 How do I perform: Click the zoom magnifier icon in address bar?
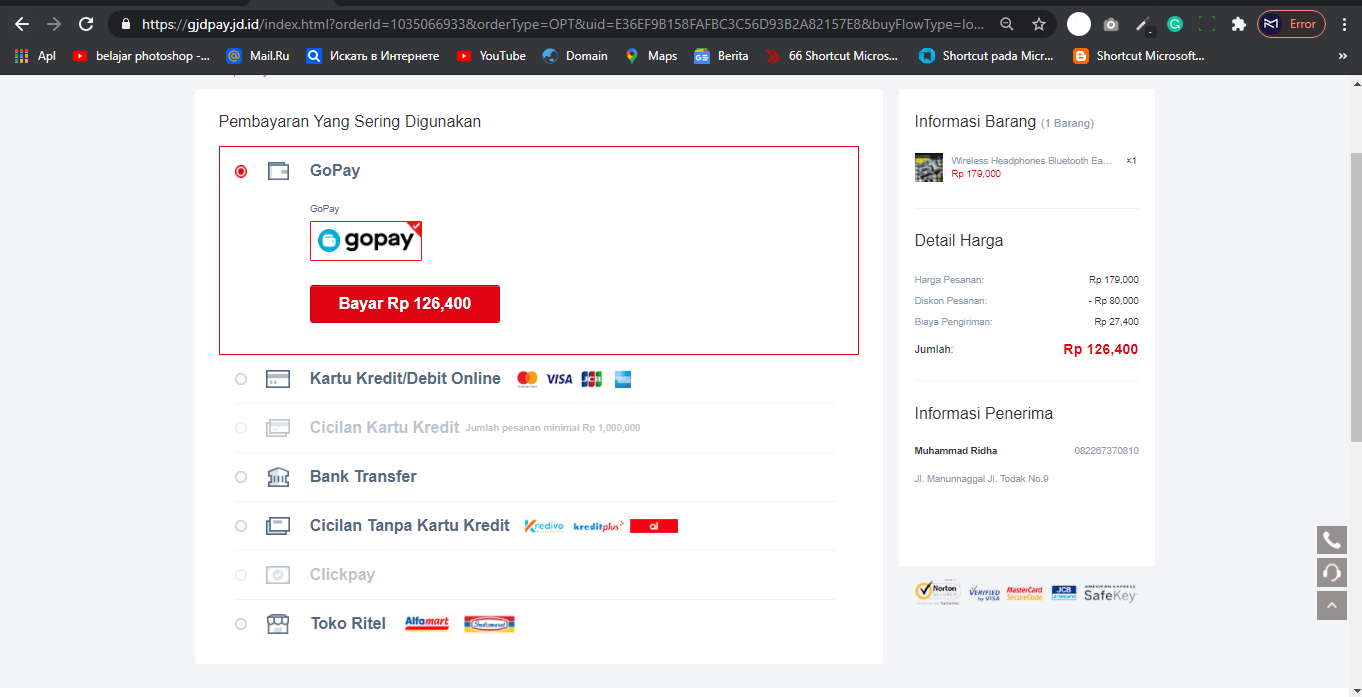coord(1007,24)
